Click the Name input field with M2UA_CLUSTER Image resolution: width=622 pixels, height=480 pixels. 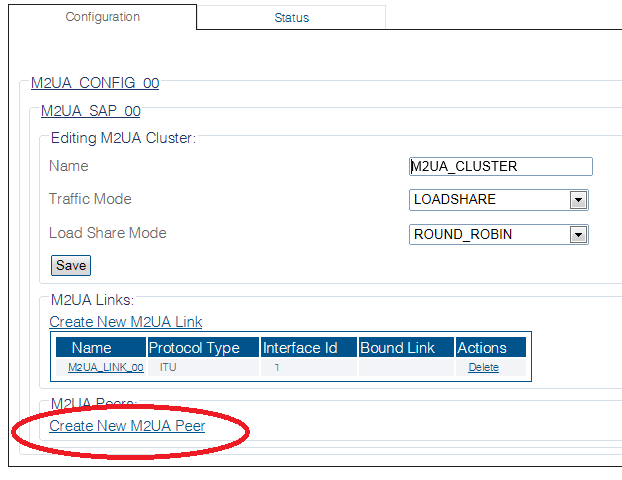(x=501, y=166)
